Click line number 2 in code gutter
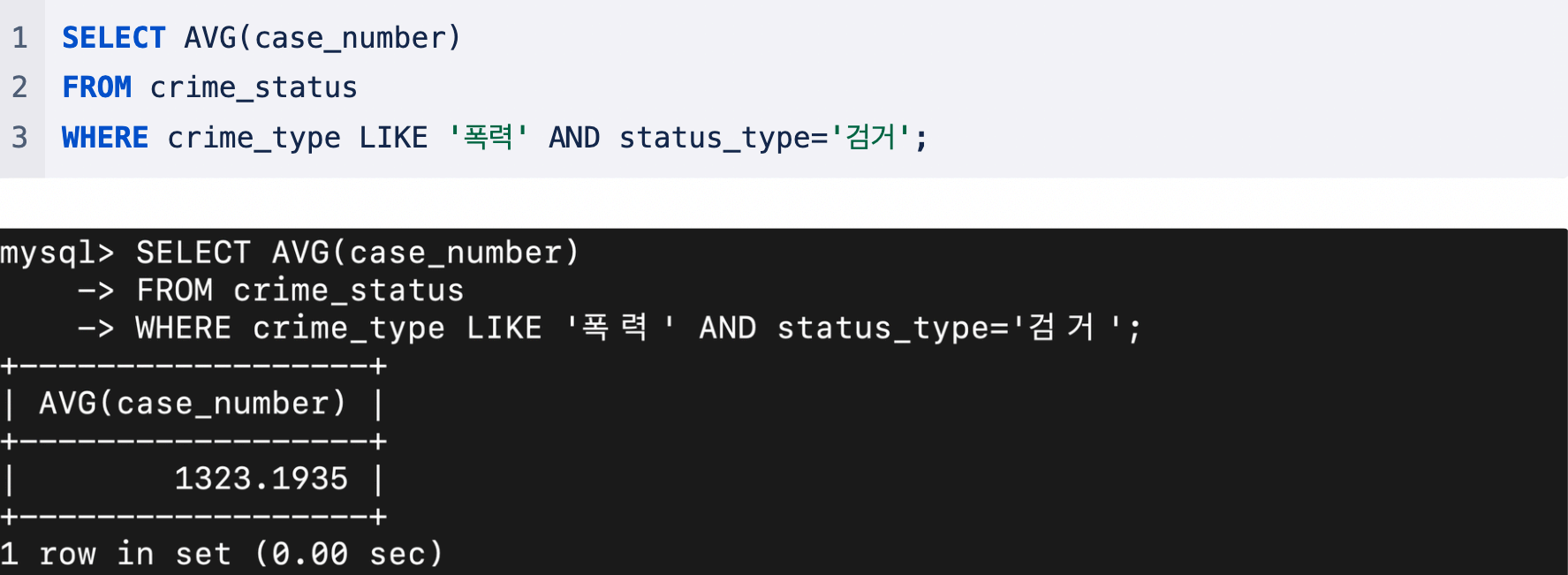 point(20,87)
